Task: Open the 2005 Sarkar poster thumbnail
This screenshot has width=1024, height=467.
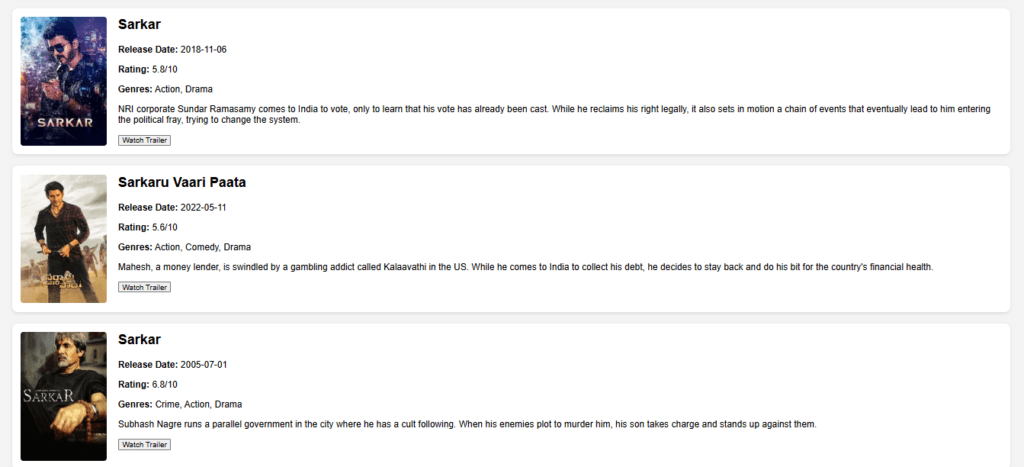Action: pos(63,396)
